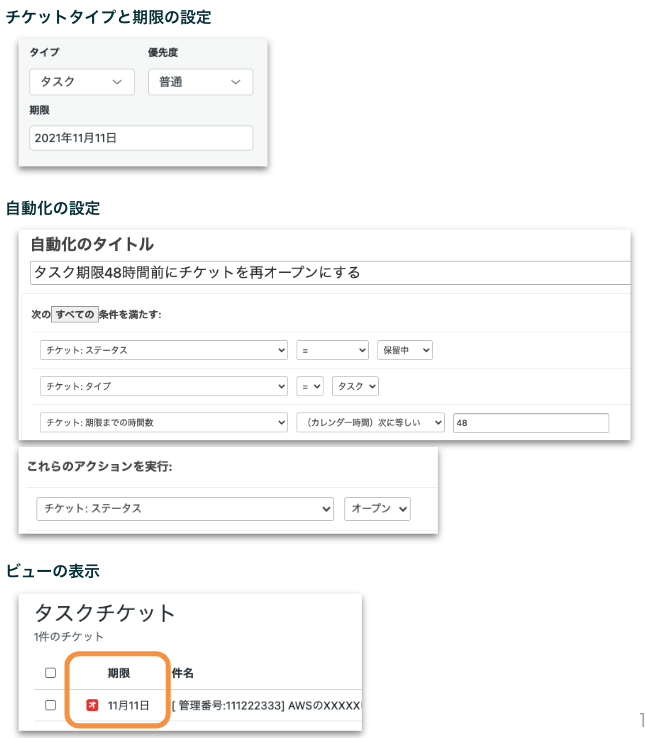Click the automation title text field
This screenshot has width=646, height=738.
330,272
